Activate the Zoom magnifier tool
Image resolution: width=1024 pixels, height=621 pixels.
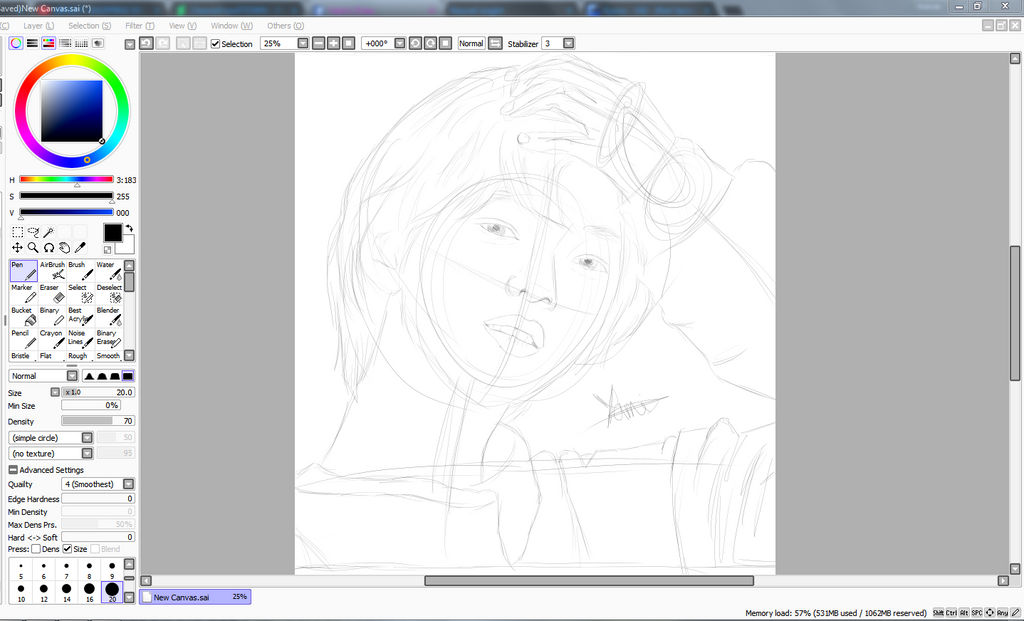[x=32, y=247]
